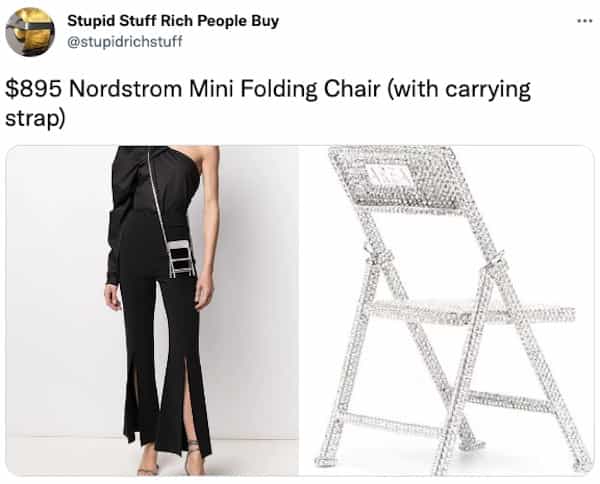Viewport: 600px width, 484px height.
Task: Click the word strap) on the second line
Action: tap(35, 119)
